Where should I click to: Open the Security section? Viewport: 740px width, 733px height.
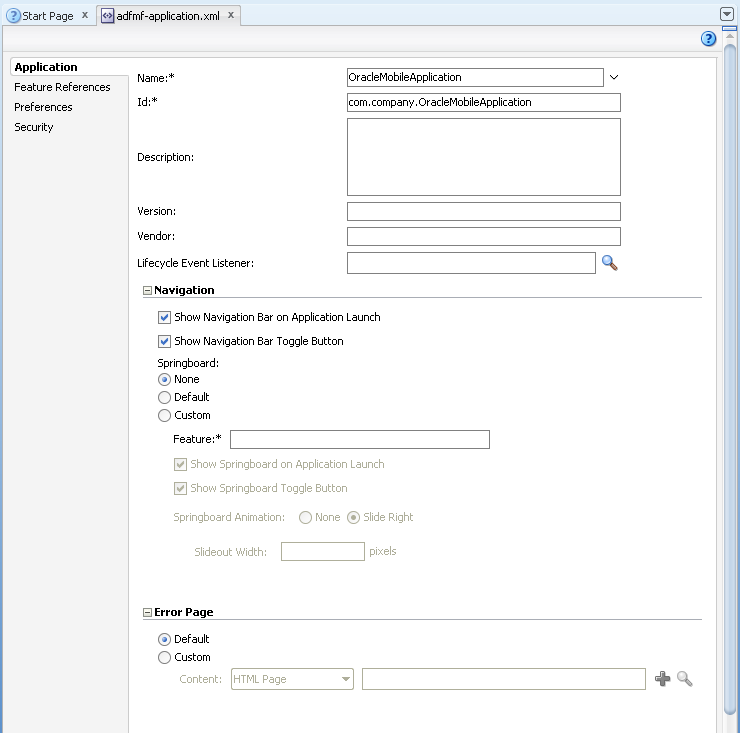tap(34, 127)
